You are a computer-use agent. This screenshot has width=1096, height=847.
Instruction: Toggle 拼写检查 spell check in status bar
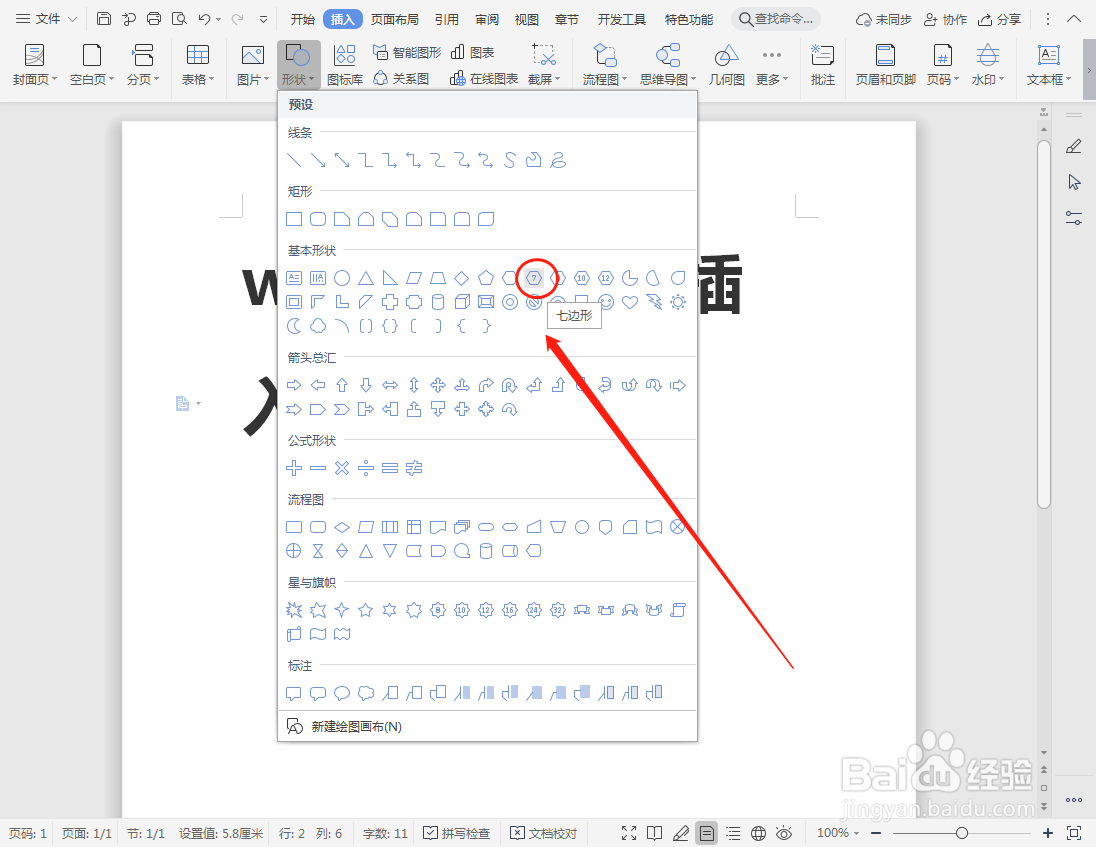tap(456, 832)
